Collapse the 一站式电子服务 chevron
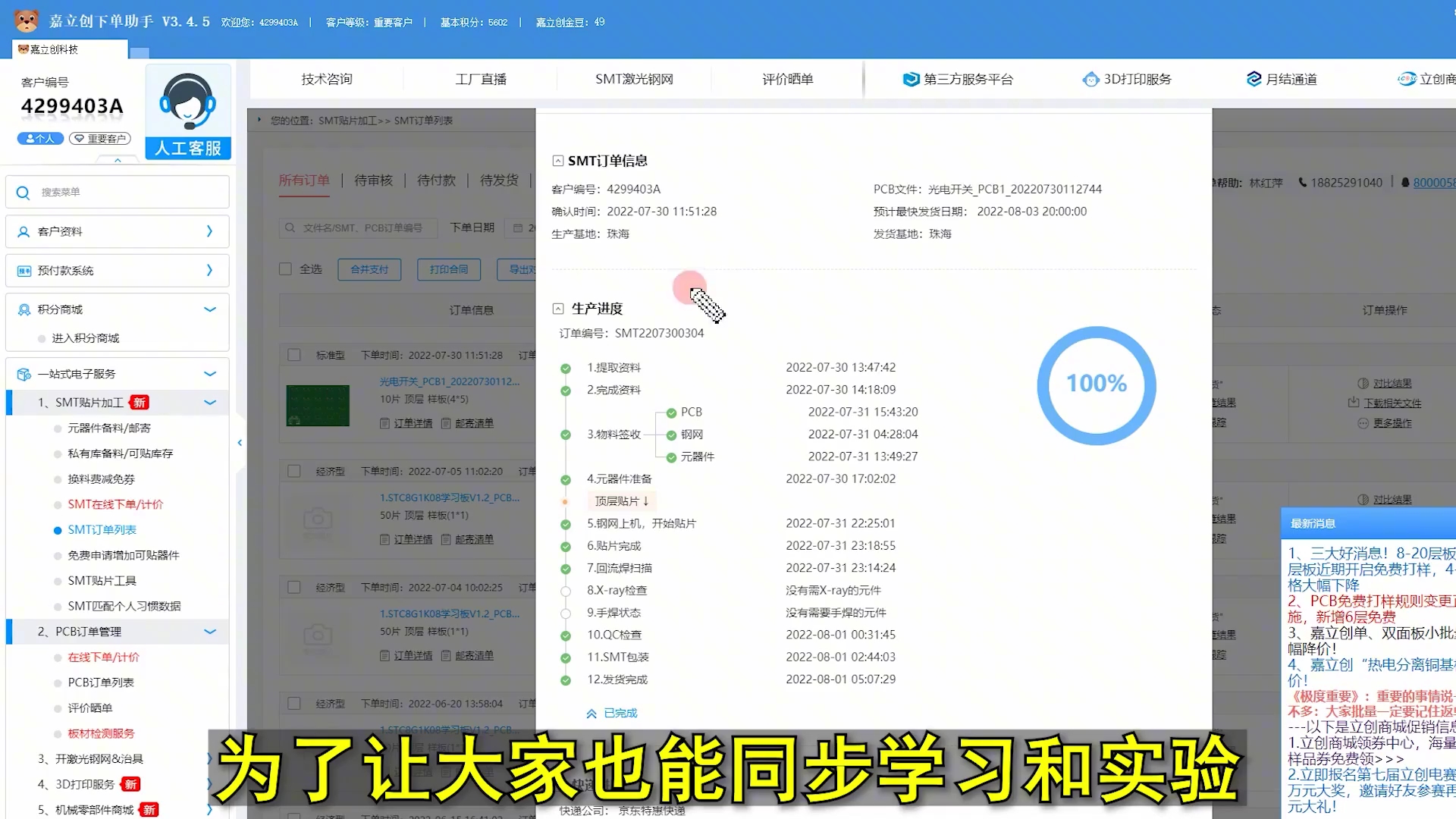The image size is (1456, 819). (210, 374)
